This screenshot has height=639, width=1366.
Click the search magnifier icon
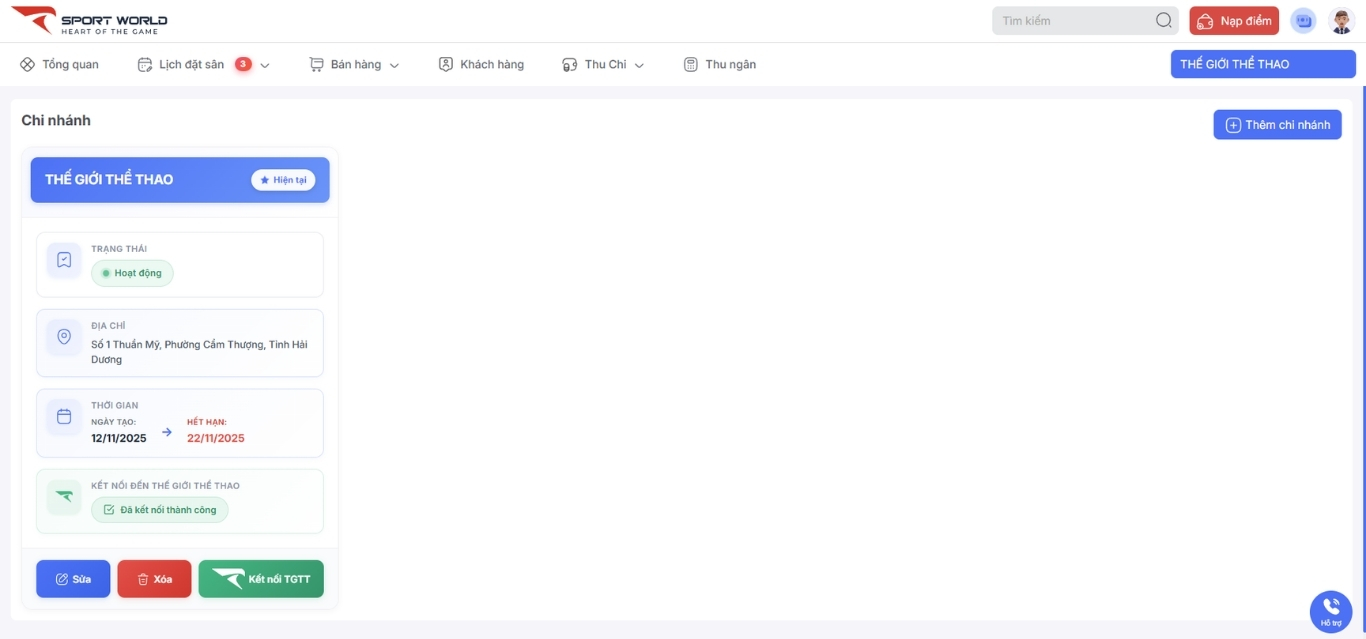(x=1163, y=21)
